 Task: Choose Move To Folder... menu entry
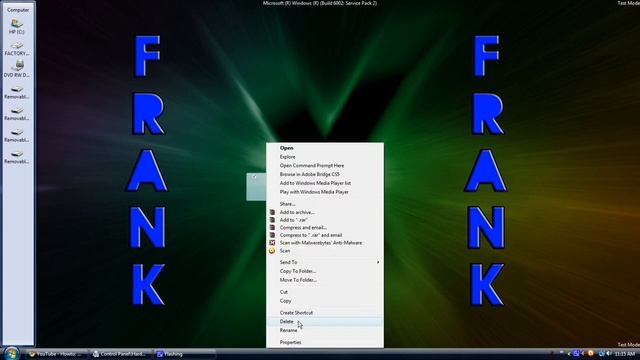324,280
